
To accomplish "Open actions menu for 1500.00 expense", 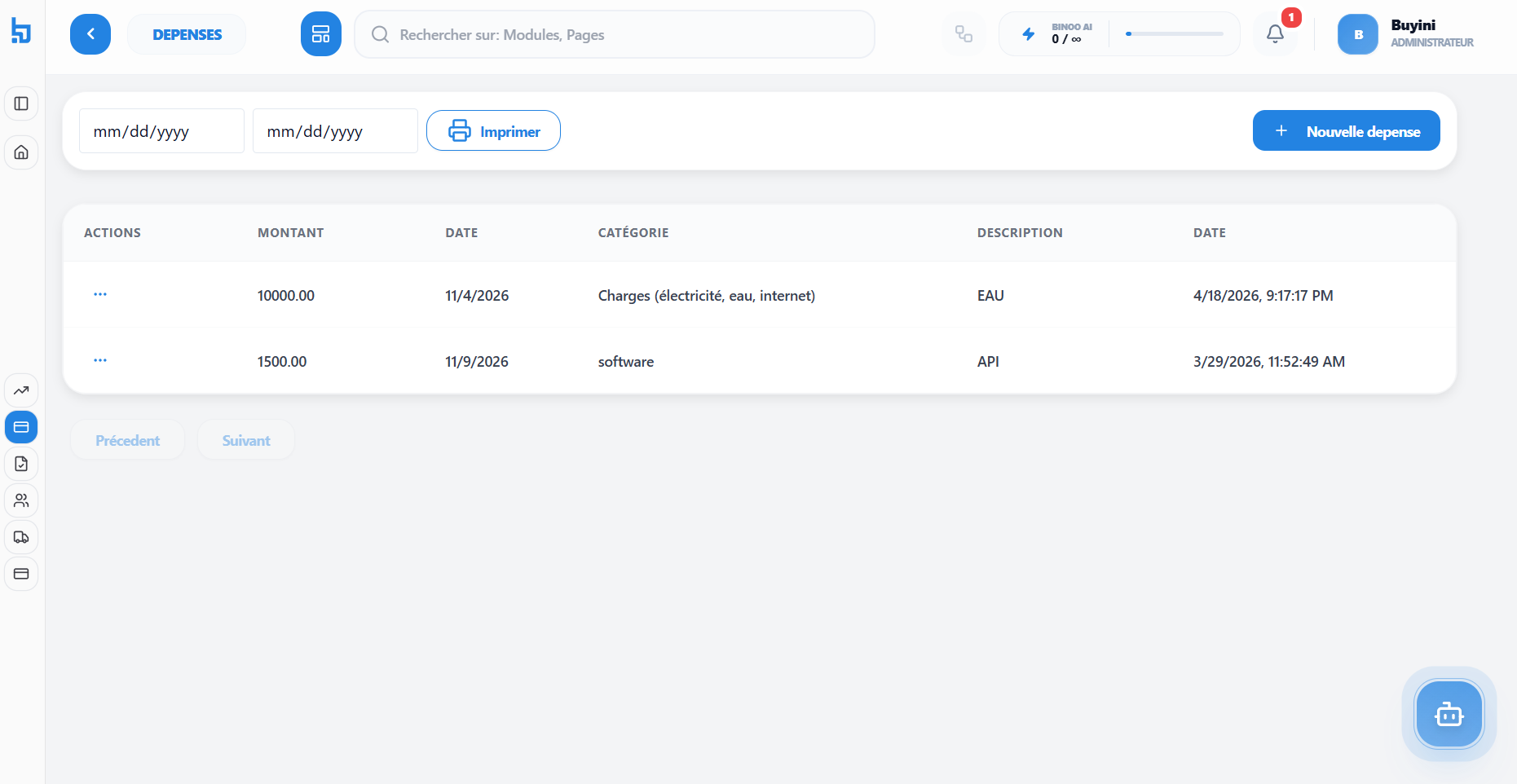I will [x=100, y=360].
